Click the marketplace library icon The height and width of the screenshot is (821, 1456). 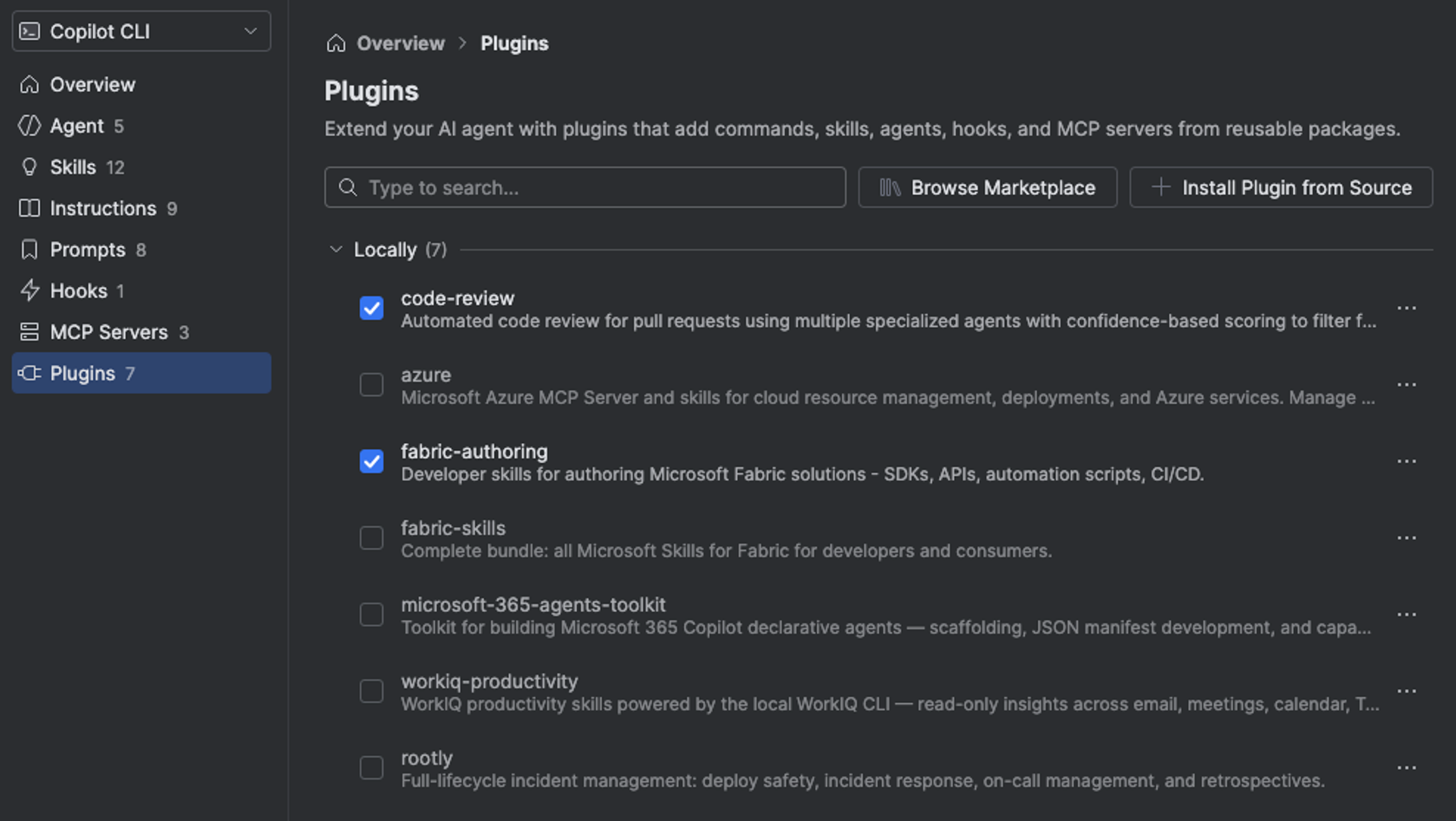tap(890, 187)
